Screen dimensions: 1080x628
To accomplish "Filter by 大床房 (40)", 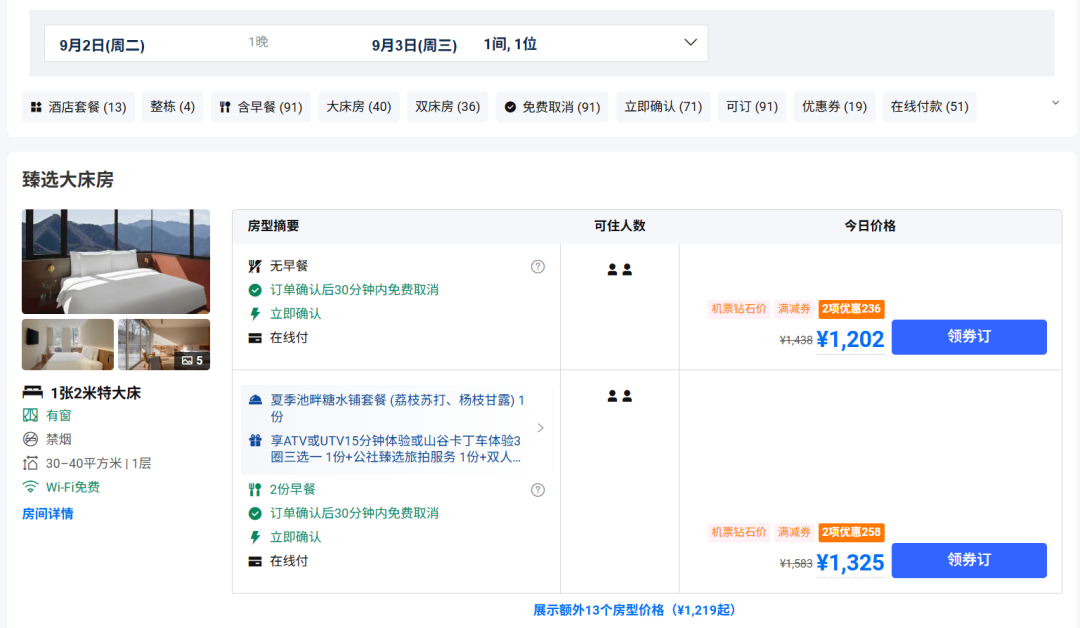I will pyautogui.click(x=359, y=107).
